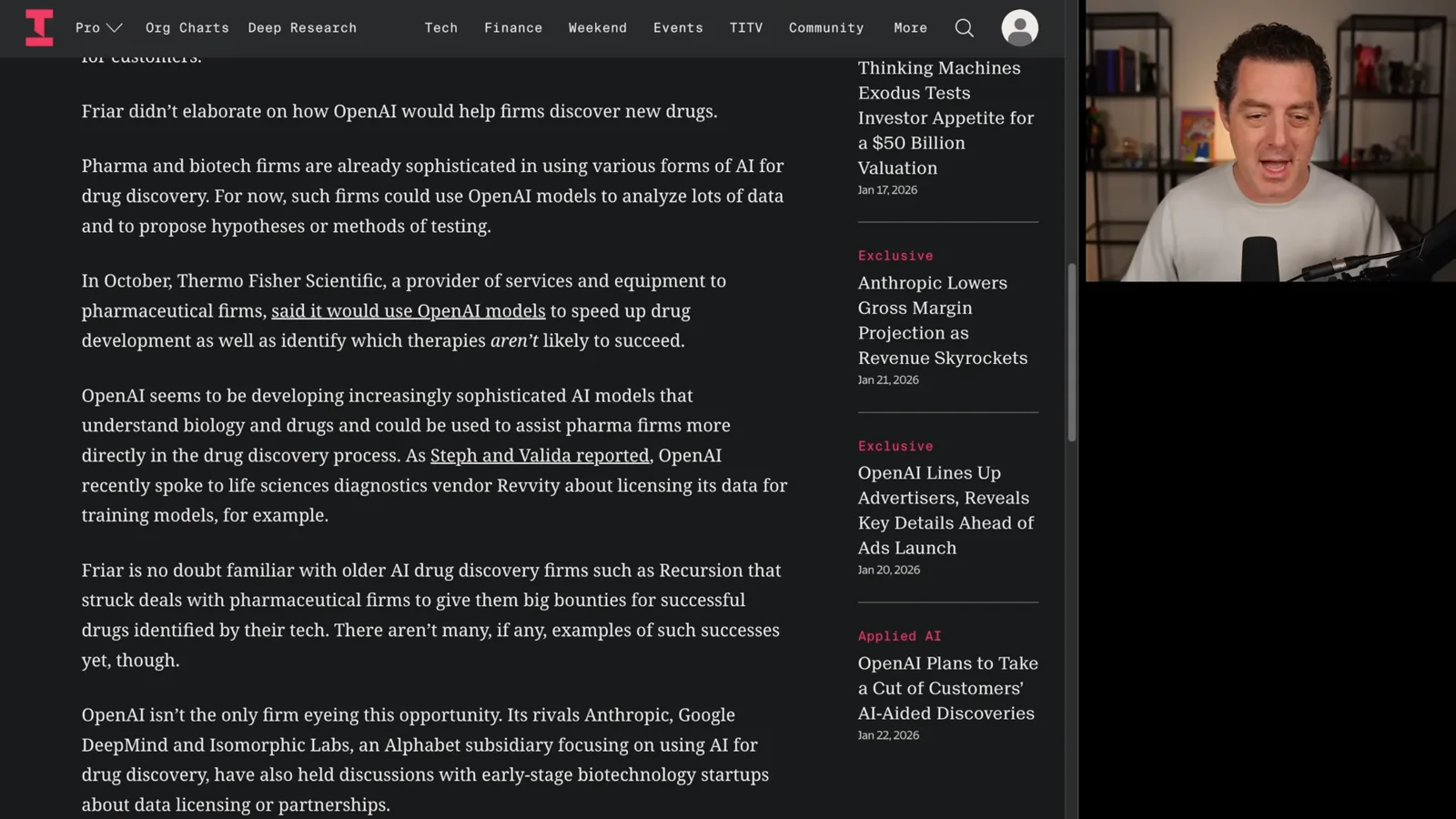The image size is (1456, 819).
Task: Click the page vertical scrollbar thumb
Action: [1072, 353]
